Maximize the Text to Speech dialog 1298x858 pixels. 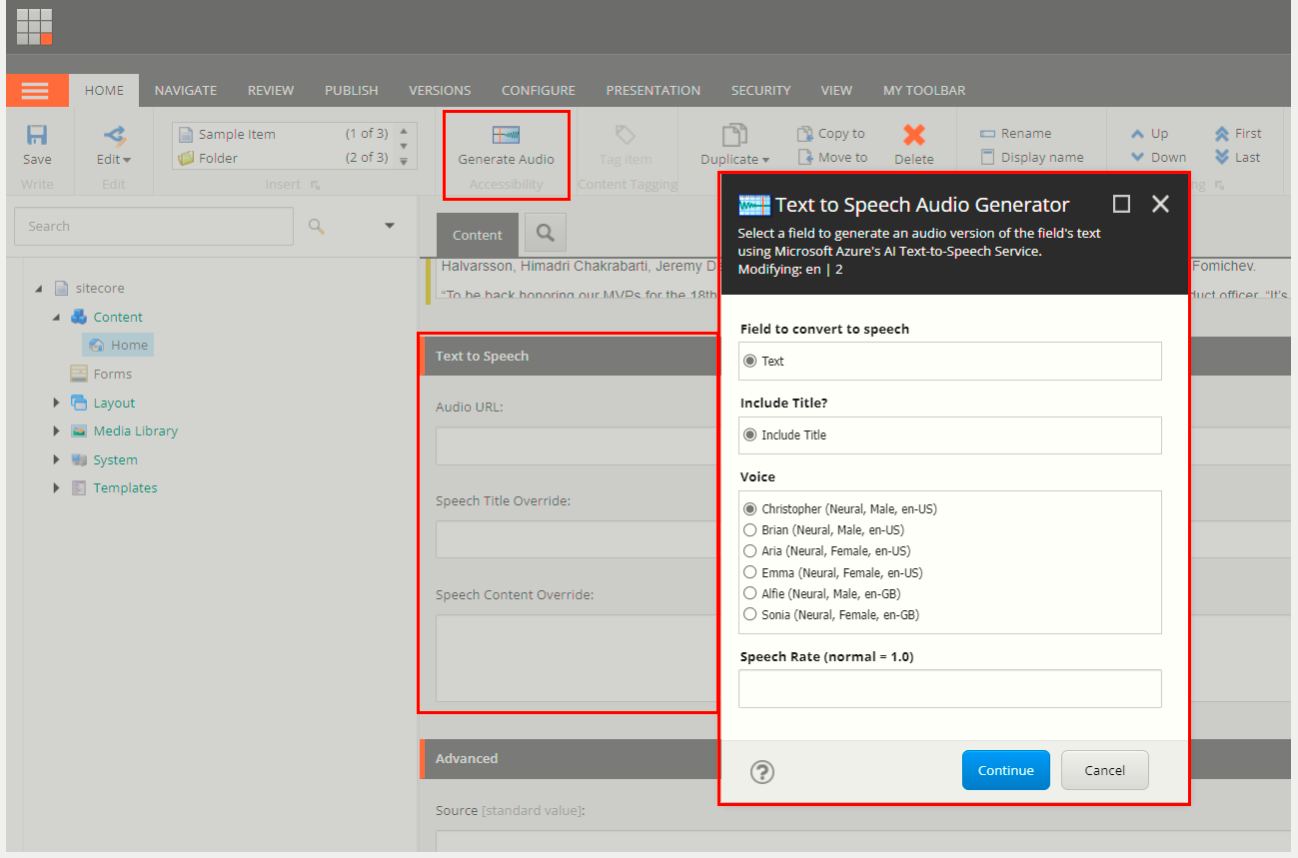click(1122, 204)
